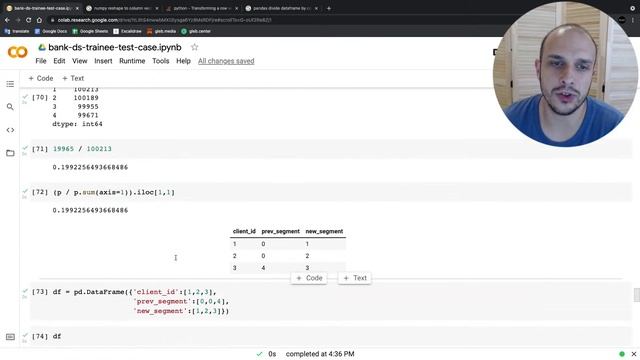Open the table of contents sidebar icon
Screen dimensions: 640x360
[x=10, y=84]
